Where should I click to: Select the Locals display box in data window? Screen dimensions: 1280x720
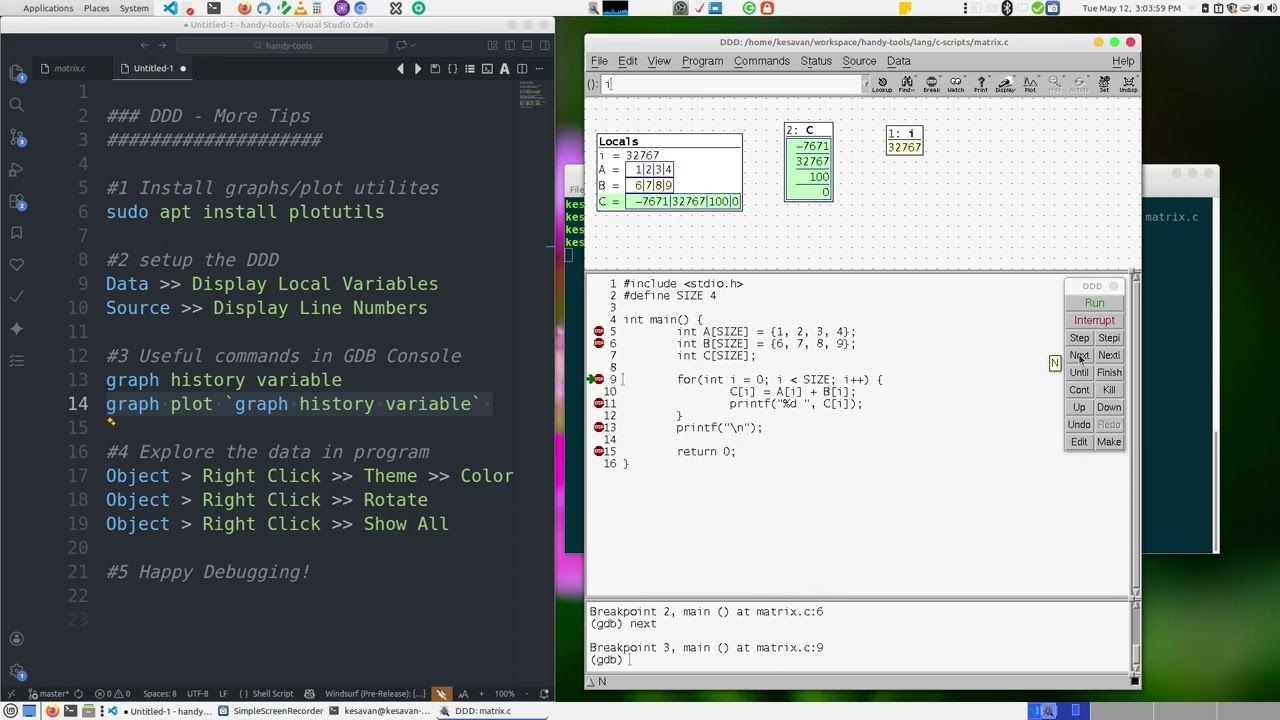click(x=669, y=172)
